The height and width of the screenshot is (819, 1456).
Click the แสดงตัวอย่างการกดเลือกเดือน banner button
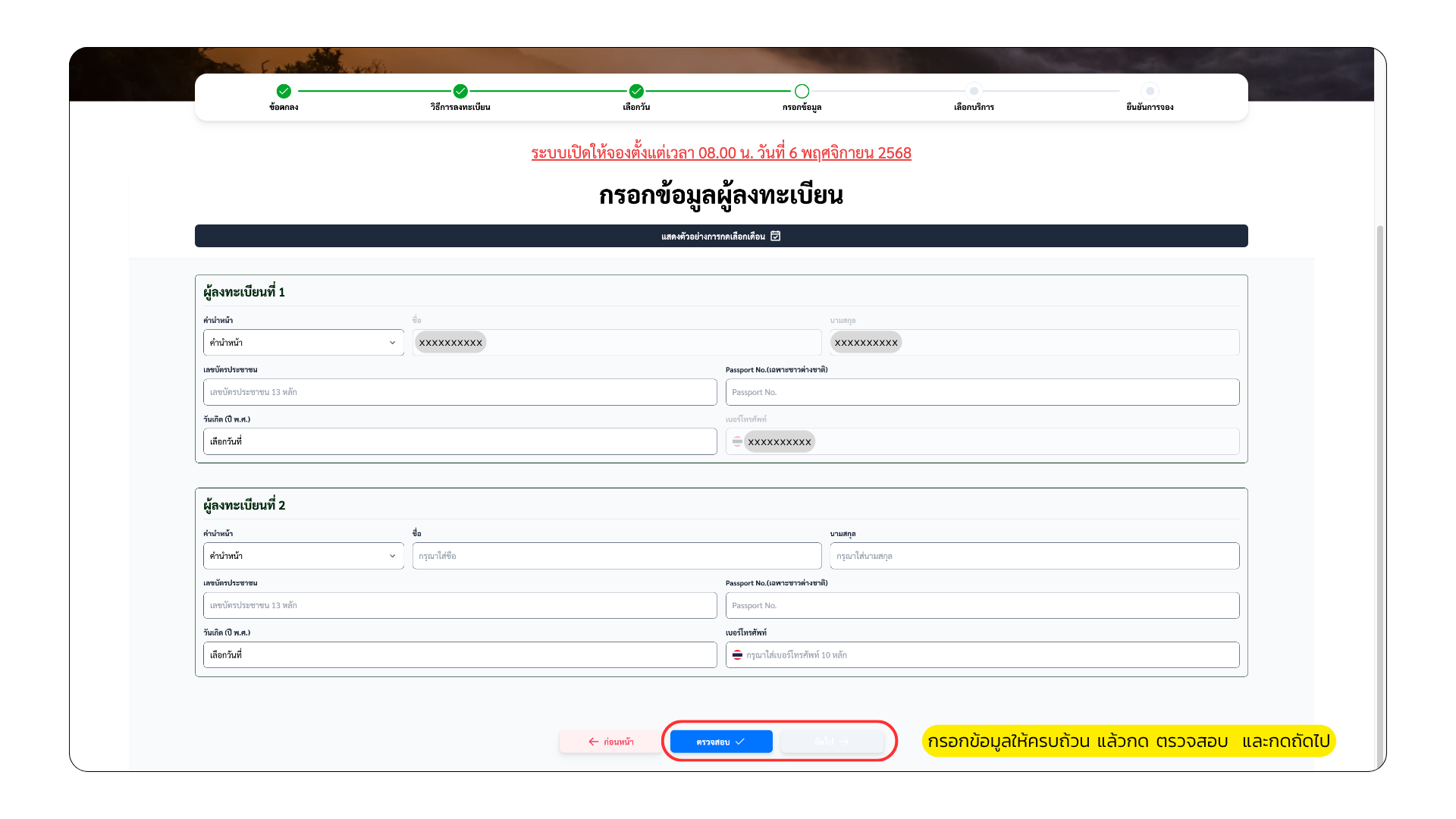tap(721, 236)
